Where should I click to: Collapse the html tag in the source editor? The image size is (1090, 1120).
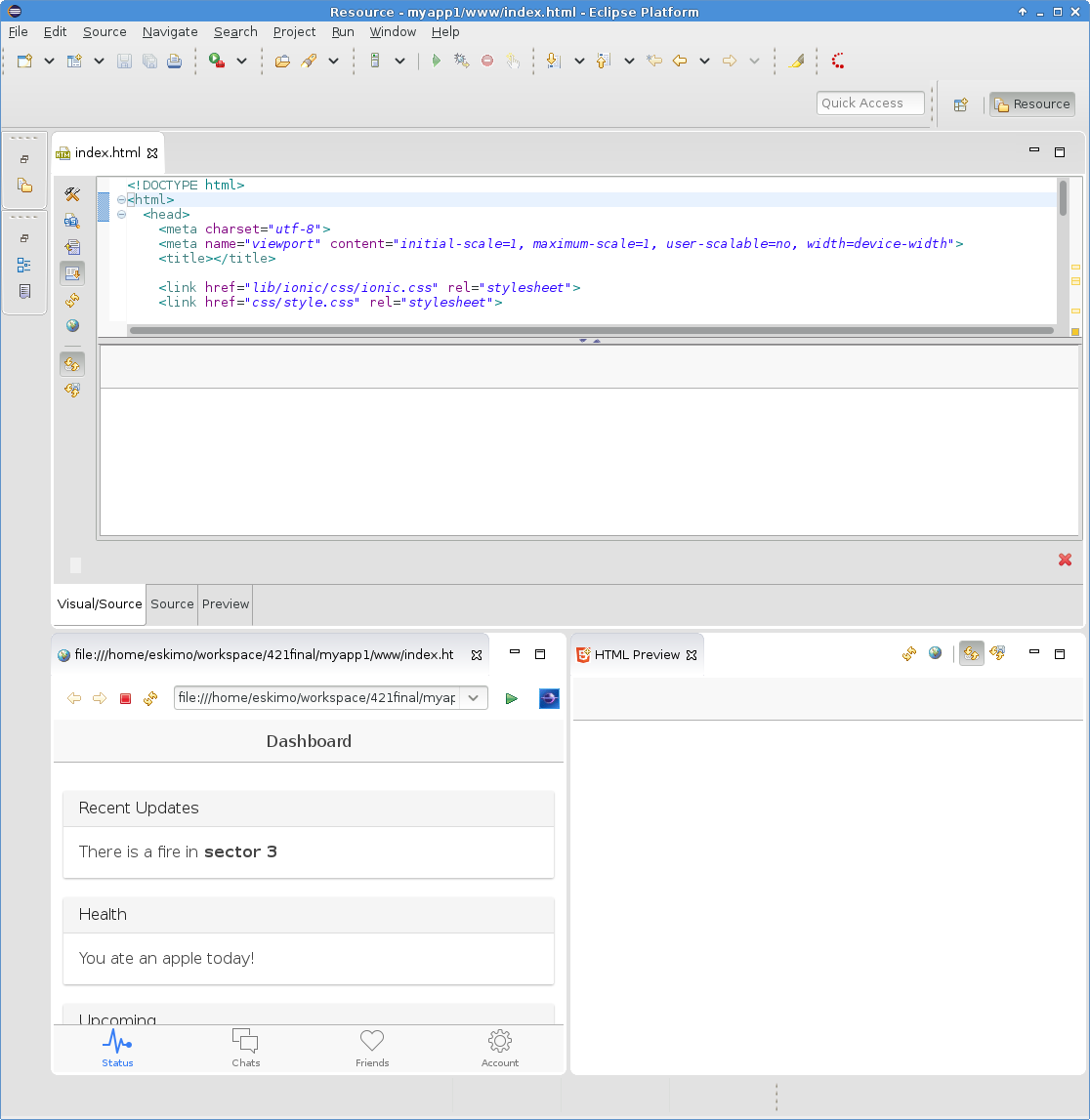point(121,200)
